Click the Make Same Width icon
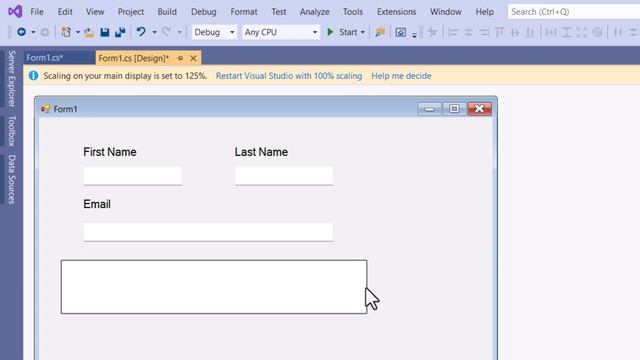Viewport: 640px width, 360px height. (x=551, y=32)
